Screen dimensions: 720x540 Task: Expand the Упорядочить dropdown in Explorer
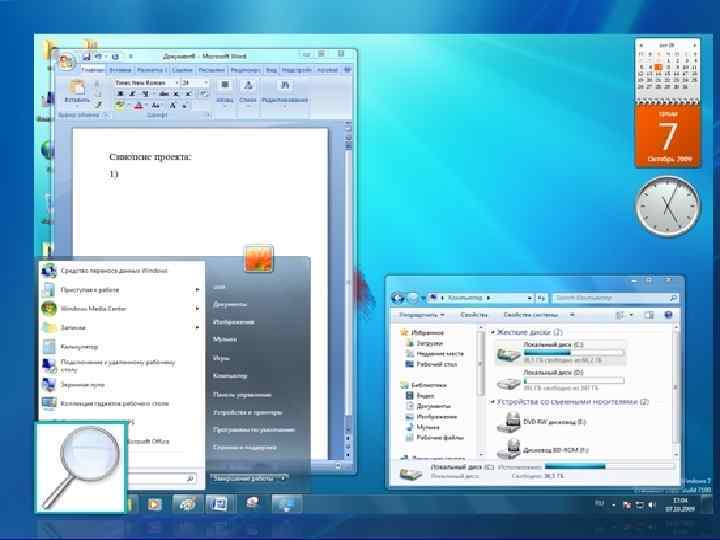tap(422, 315)
